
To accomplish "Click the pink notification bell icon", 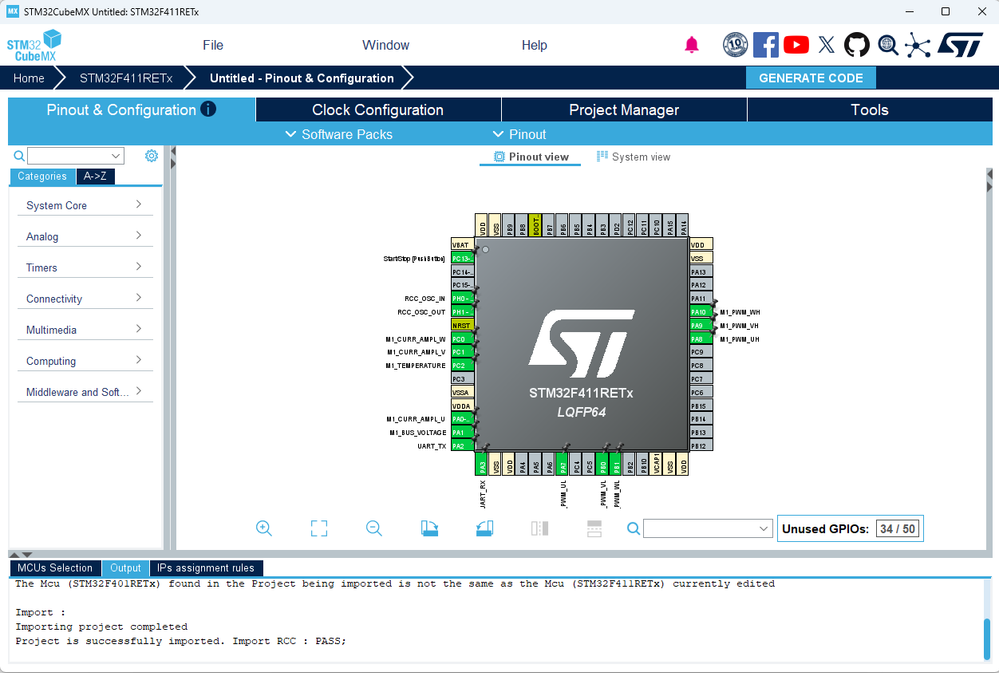I will coord(691,45).
